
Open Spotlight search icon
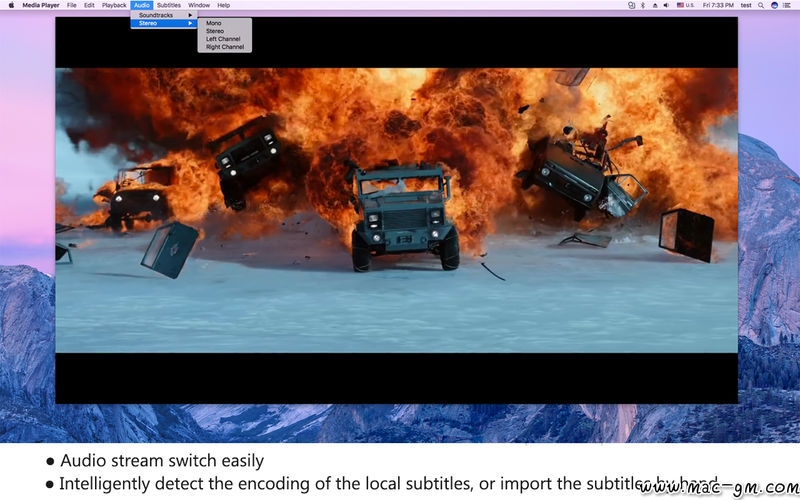(761, 5)
